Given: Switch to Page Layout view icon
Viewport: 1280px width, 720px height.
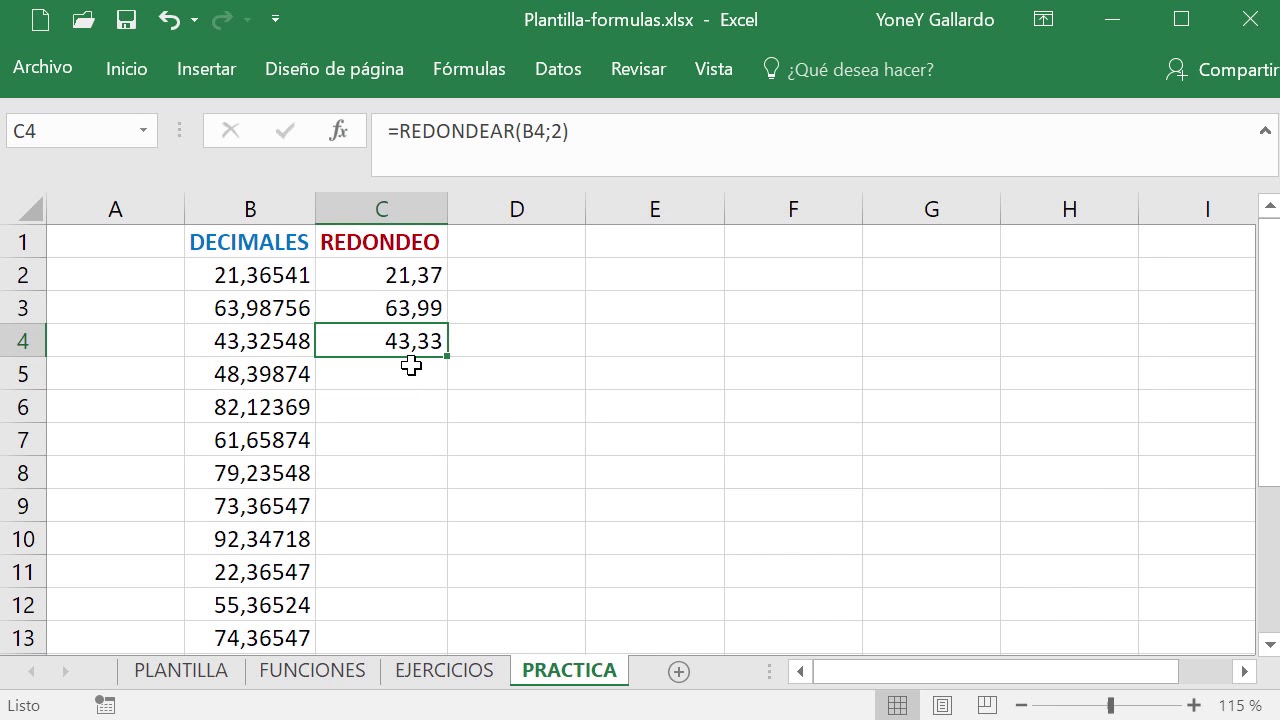Looking at the screenshot, I should [x=942, y=705].
